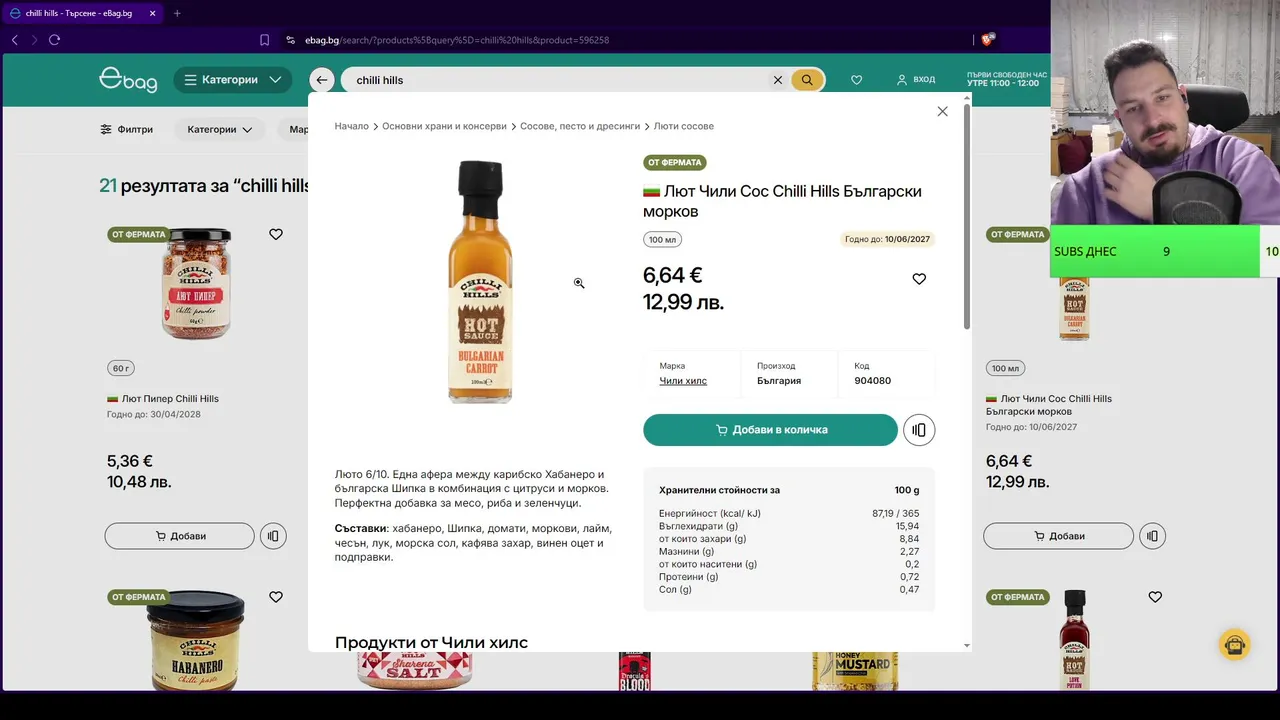Viewport: 1280px width, 720px height.
Task: Click the 904080 product code
Action: pyautogui.click(x=872, y=381)
